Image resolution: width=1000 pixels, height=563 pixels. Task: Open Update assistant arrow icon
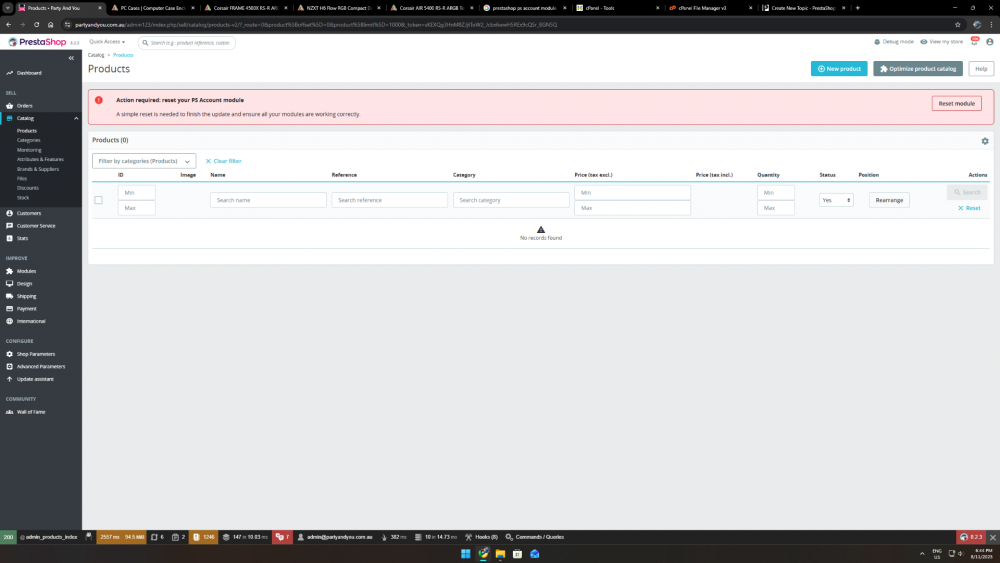pyautogui.click(x=10, y=379)
